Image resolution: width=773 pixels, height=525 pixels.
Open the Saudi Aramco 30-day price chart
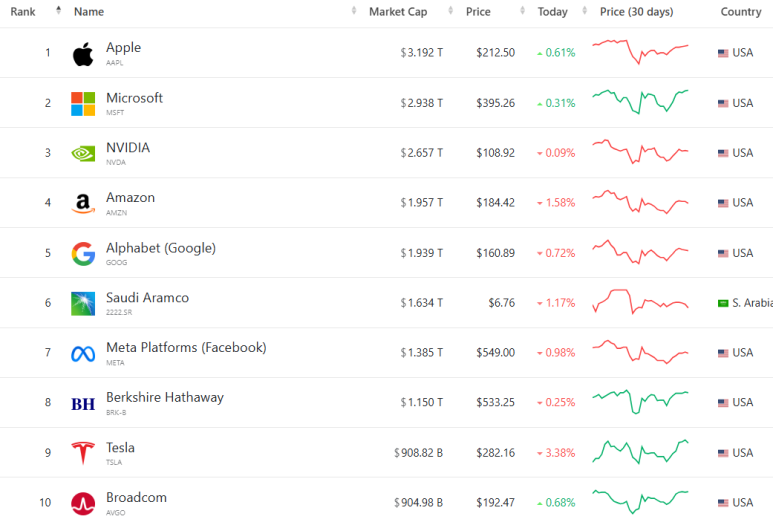[x=640, y=301]
